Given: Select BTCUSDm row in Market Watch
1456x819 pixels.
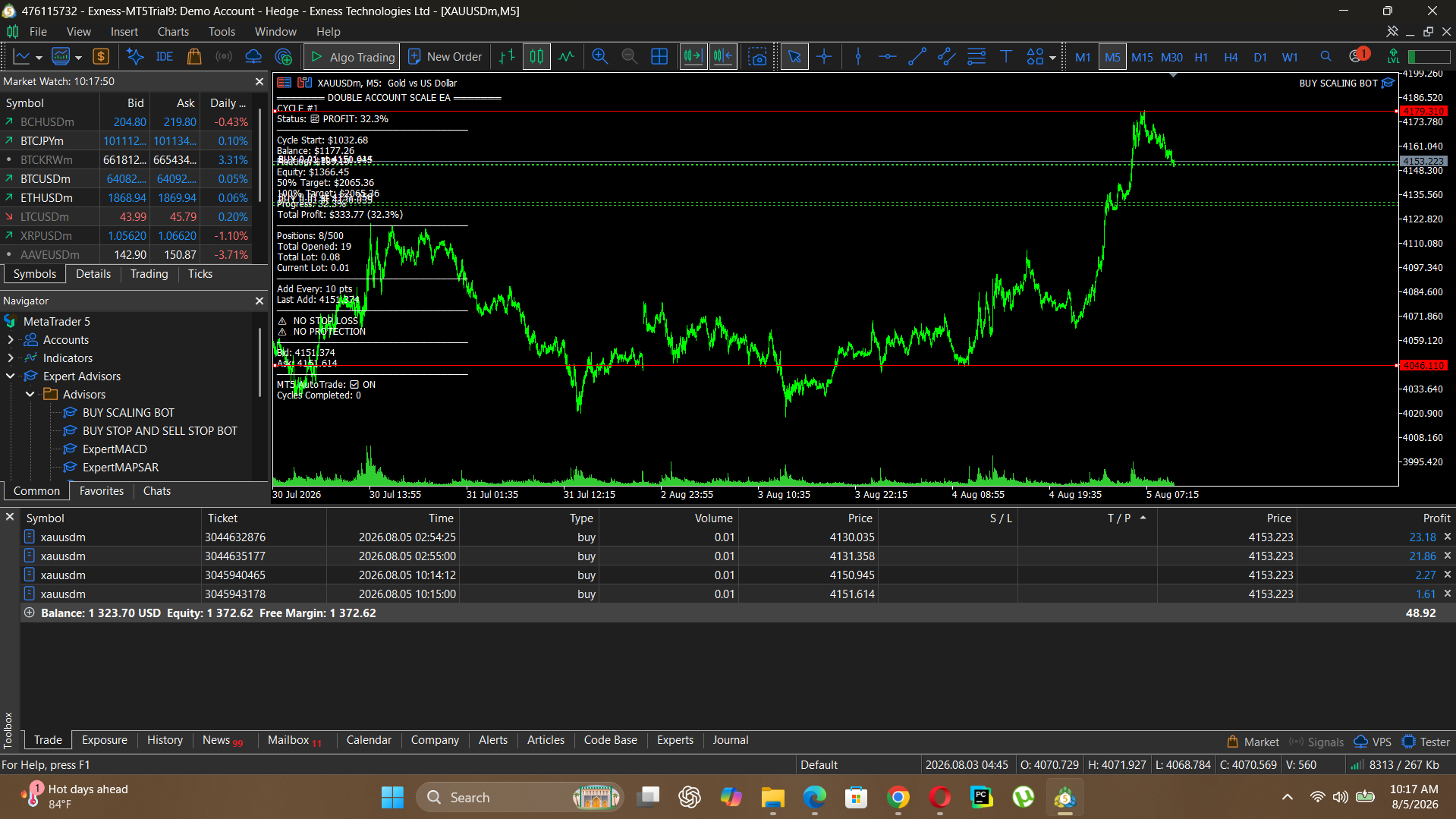Looking at the screenshot, I should coord(126,179).
